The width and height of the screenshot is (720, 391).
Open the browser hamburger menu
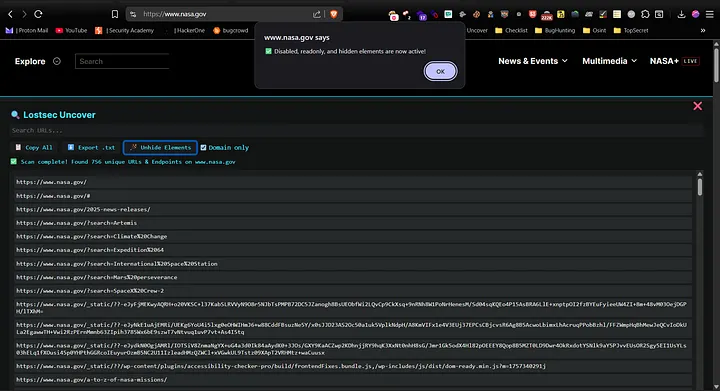(710, 14)
